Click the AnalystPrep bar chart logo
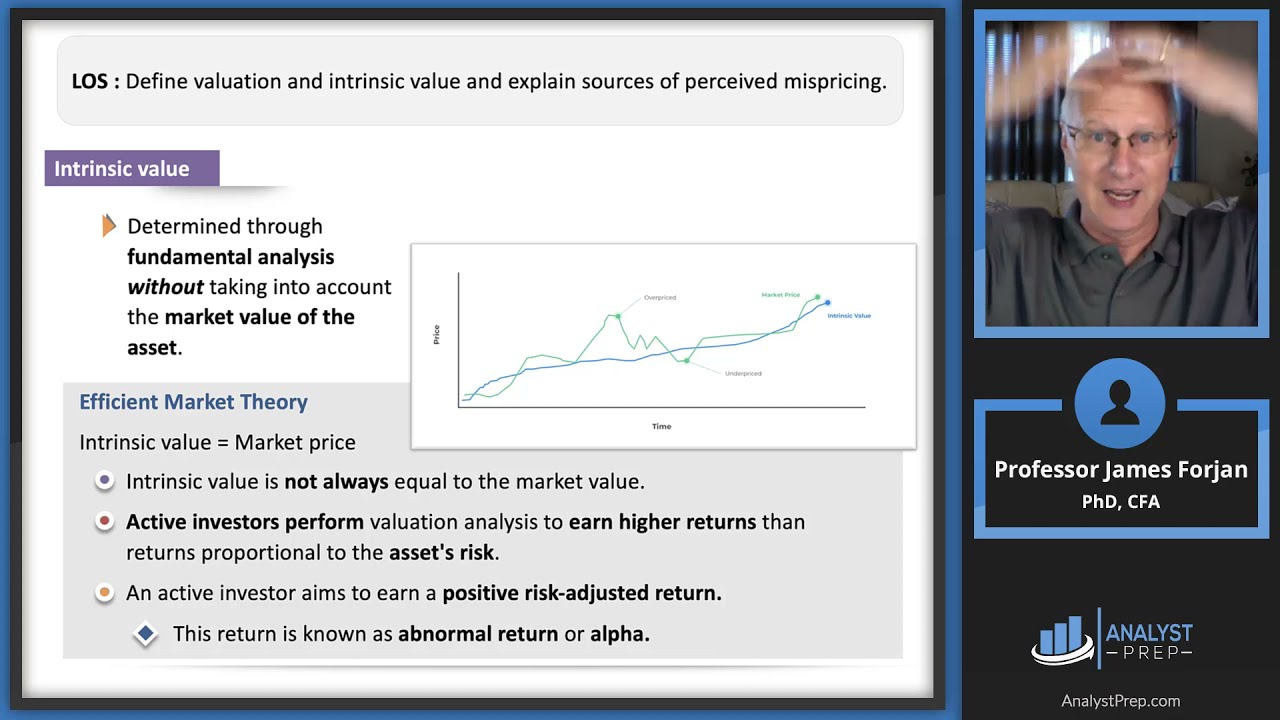 coord(1063,639)
